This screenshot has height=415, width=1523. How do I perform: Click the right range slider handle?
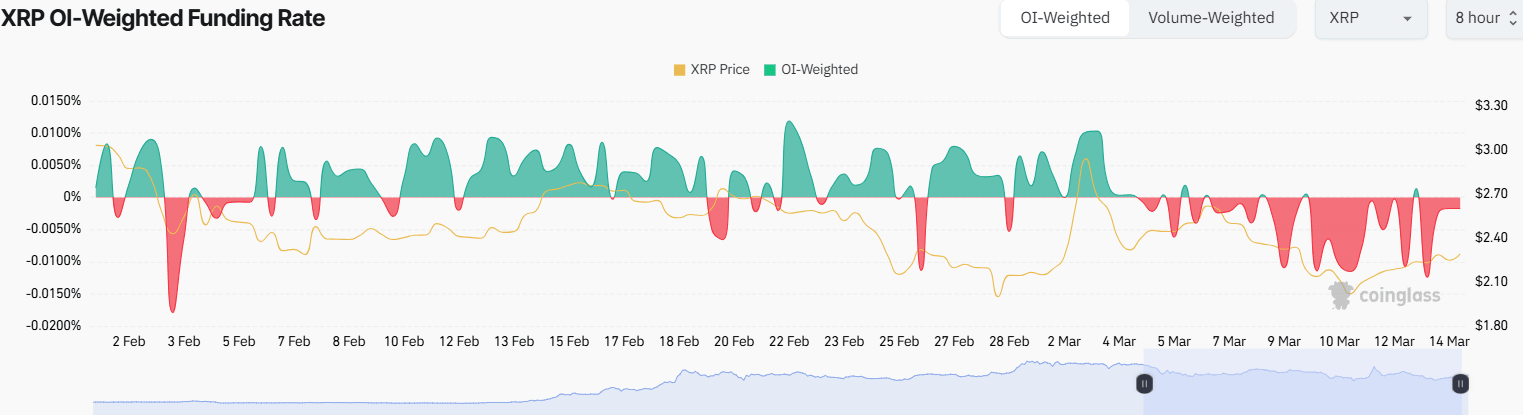point(1460,383)
